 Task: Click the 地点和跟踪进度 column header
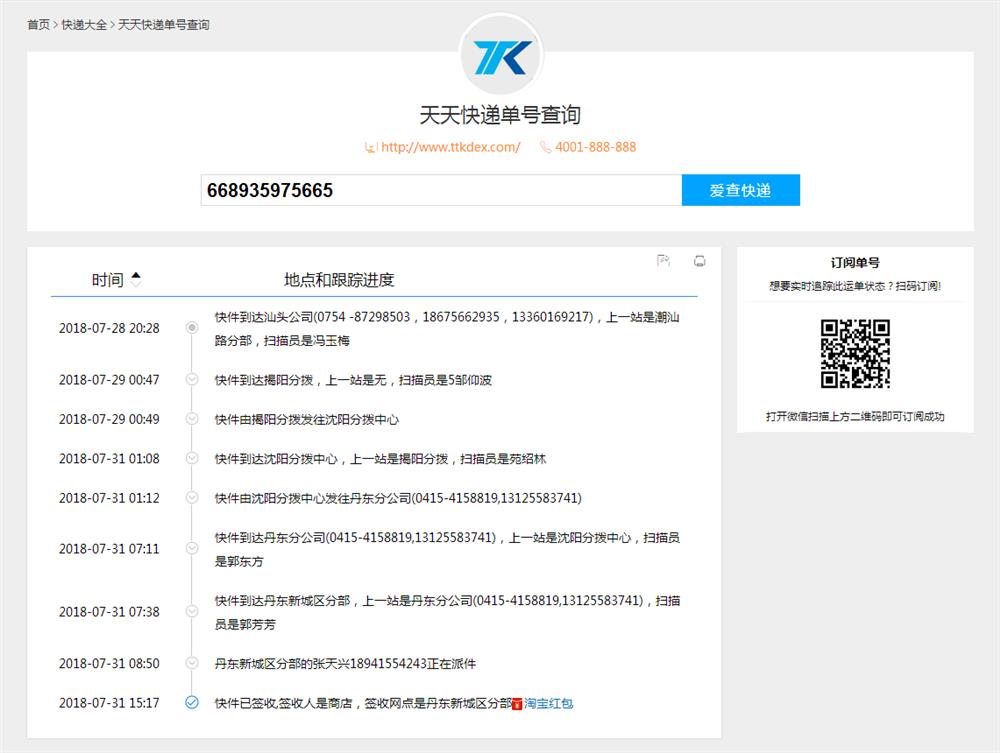point(339,280)
